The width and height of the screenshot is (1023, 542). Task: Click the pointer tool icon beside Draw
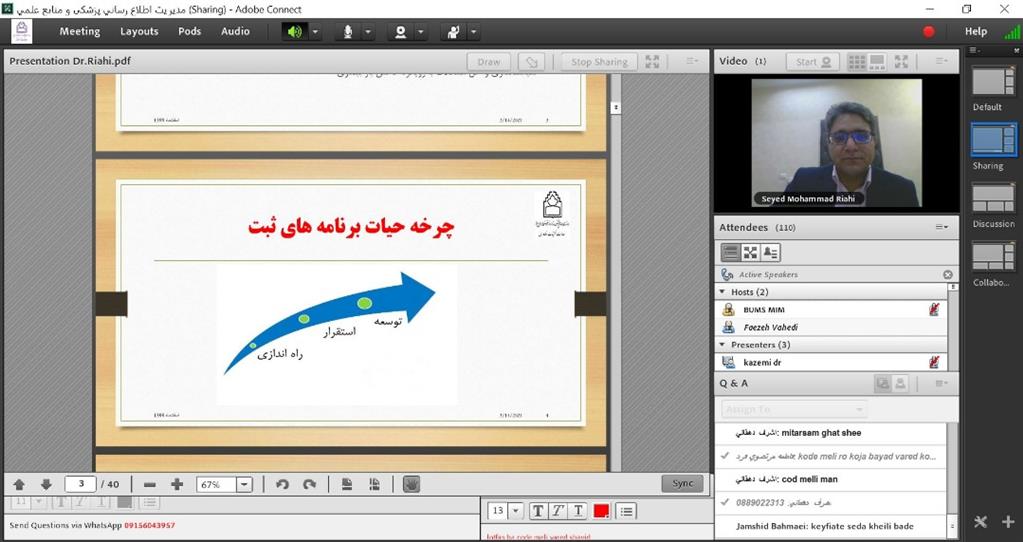[531, 62]
